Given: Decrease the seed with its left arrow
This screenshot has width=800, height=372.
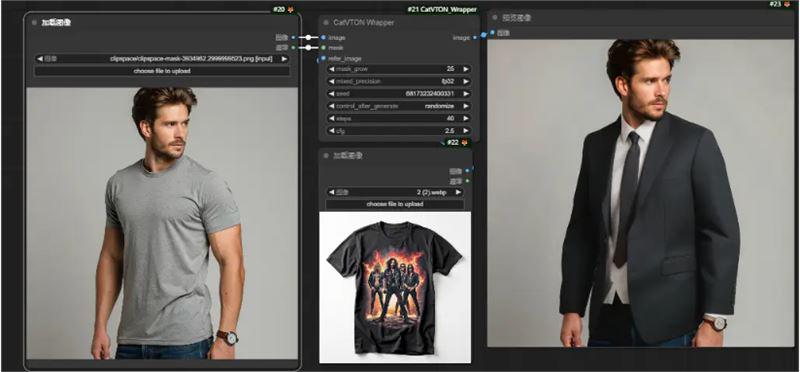Looking at the screenshot, I should (x=332, y=94).
